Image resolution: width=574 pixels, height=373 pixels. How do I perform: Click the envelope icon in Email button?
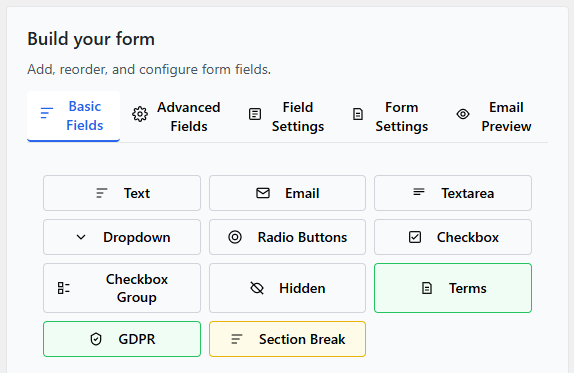pos(263,193)
